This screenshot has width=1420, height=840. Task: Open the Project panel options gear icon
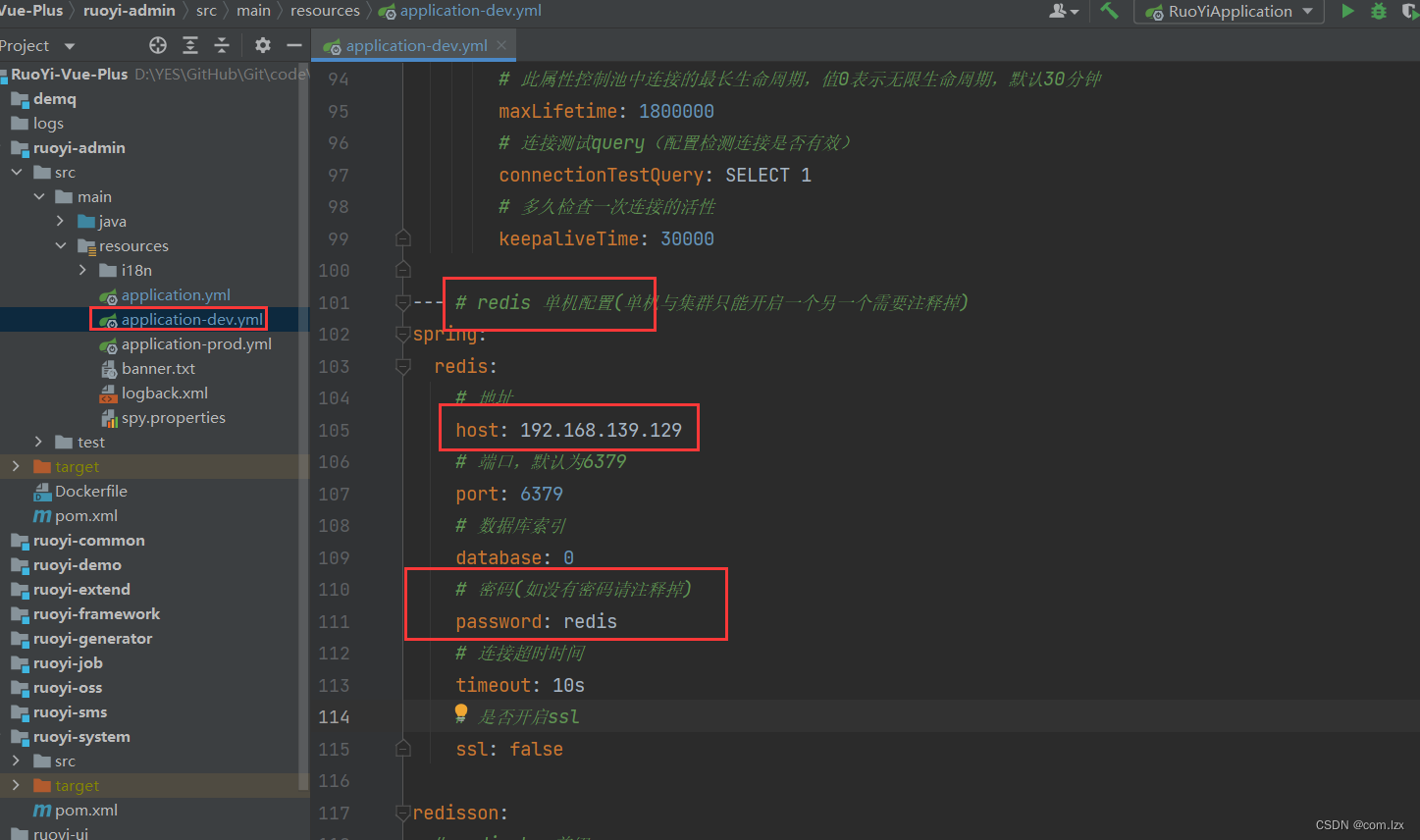point(262,45)
